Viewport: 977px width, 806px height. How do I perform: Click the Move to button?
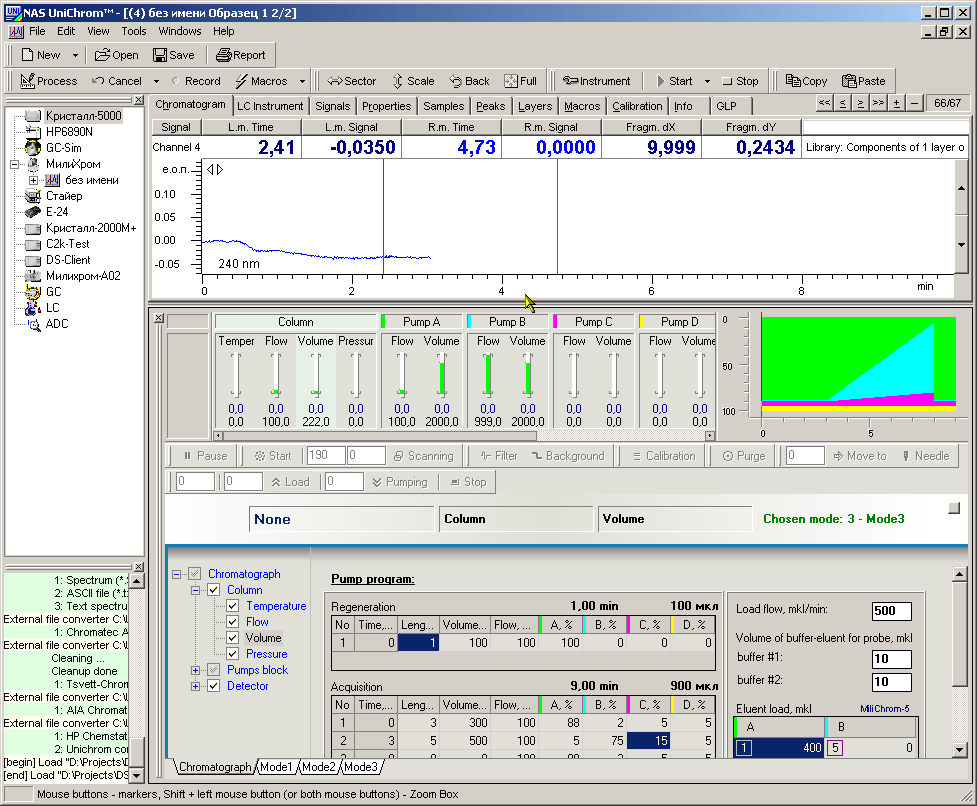(x=859, y=456)
